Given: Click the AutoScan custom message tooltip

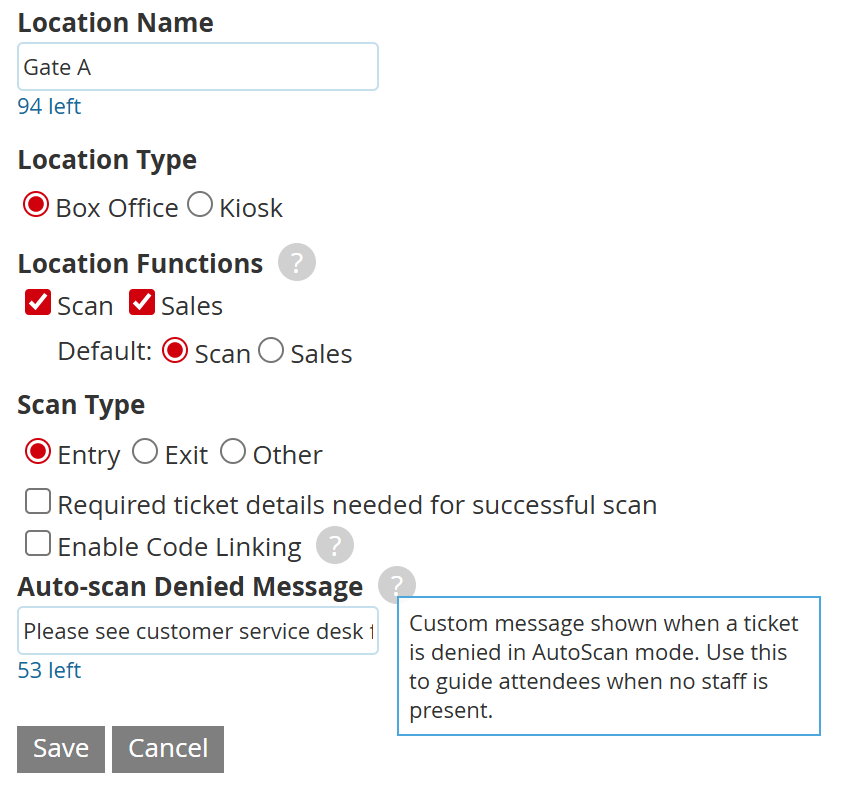Looking at the screenshot, I should (x=608, y=666).
